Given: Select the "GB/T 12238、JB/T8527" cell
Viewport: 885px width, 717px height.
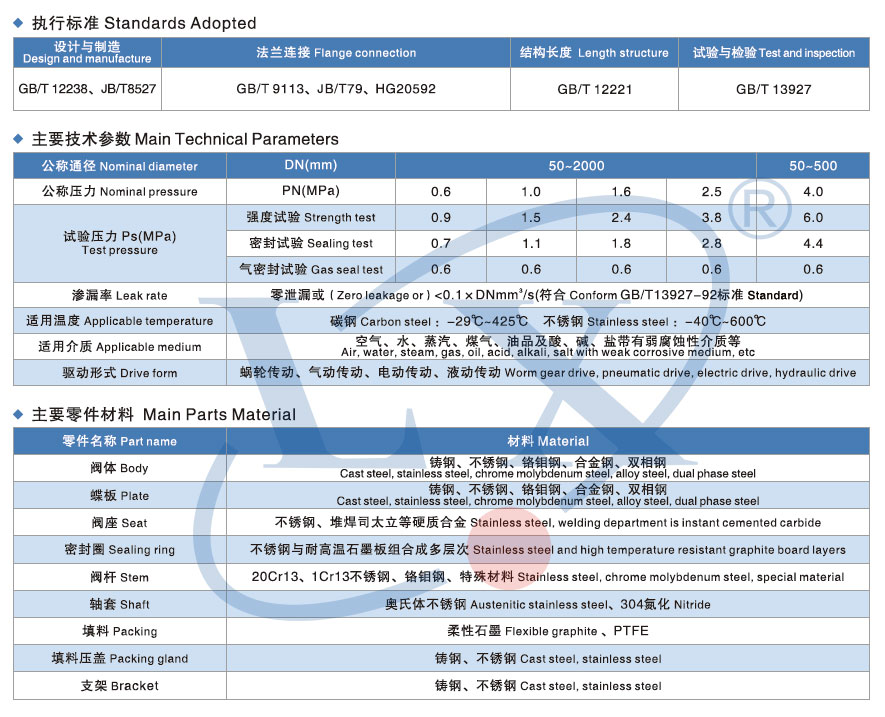Looking at the screenshot, I should coord(87,89).
